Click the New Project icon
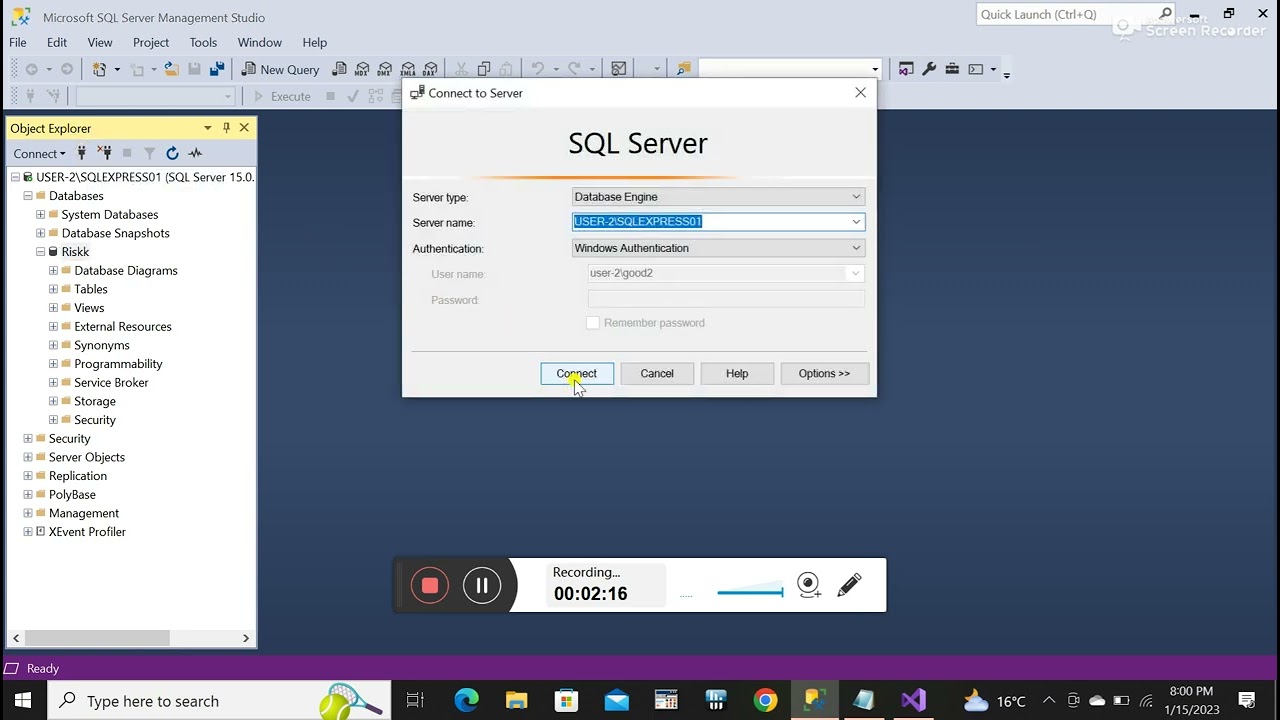Screen dimensions: 1280x720 (99, 69)
